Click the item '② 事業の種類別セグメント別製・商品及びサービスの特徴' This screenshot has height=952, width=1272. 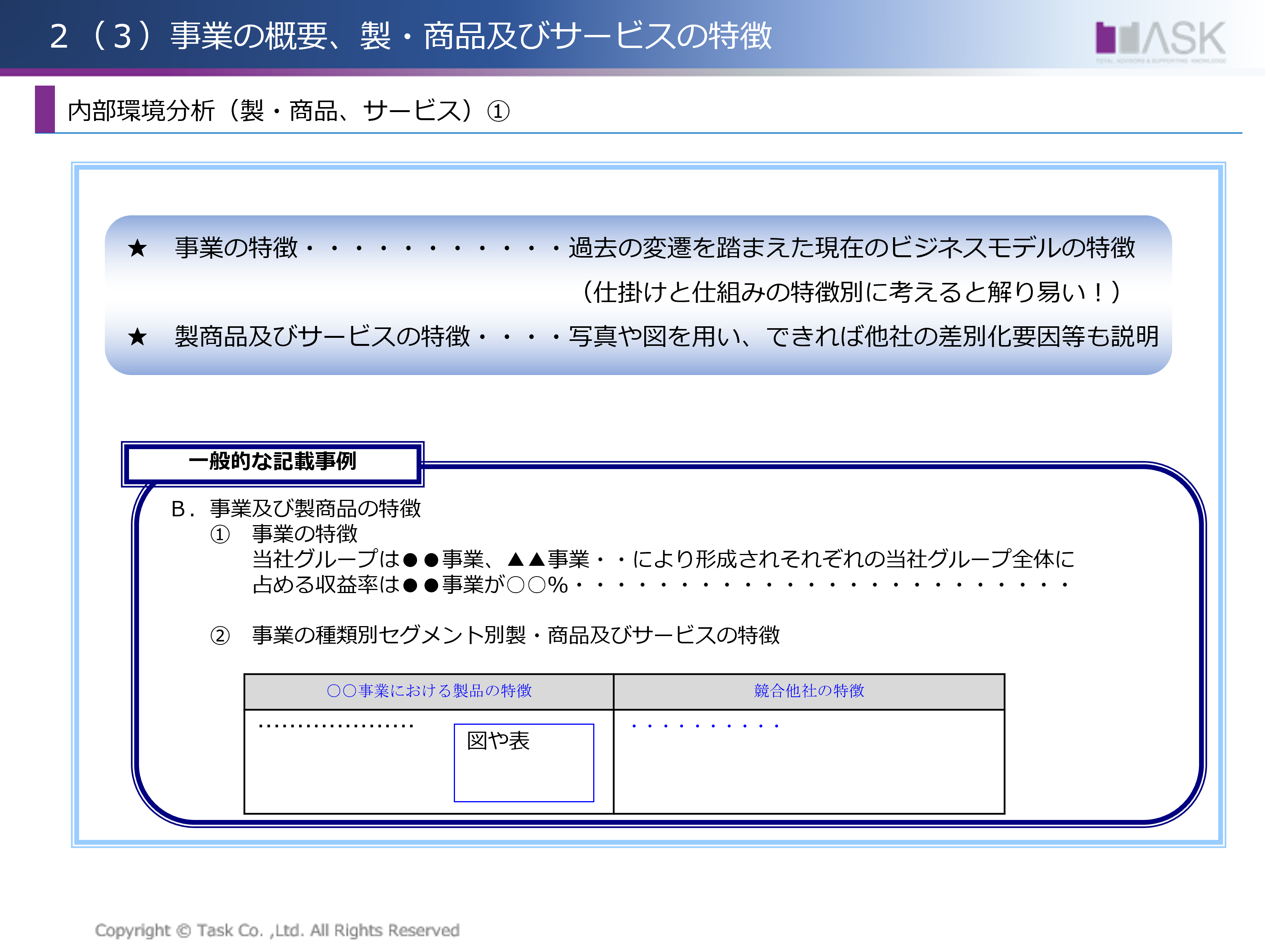click(x=495, y=635)
